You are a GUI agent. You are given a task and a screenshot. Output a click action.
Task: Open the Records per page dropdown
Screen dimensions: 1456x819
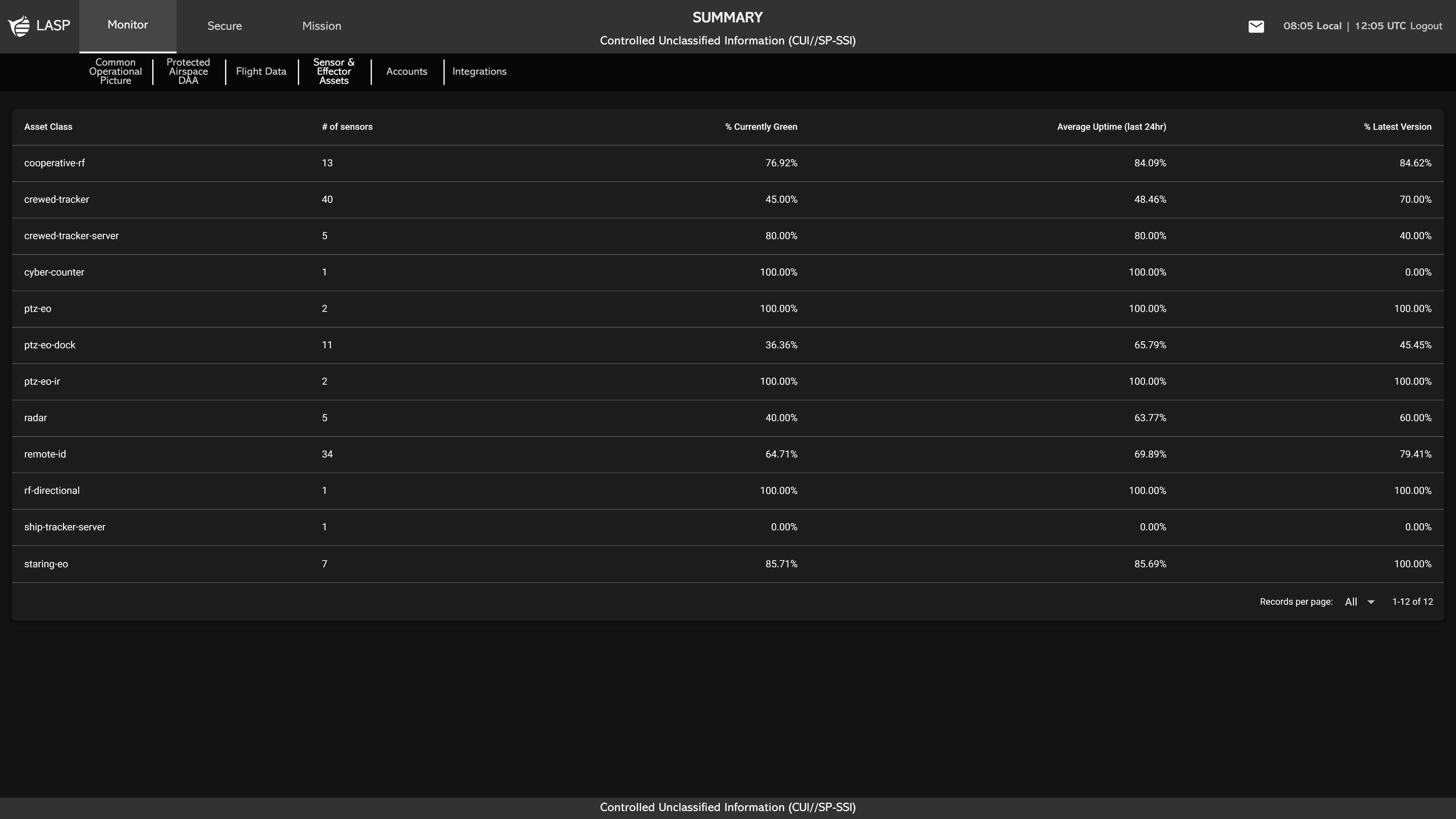coord(1359,602)
